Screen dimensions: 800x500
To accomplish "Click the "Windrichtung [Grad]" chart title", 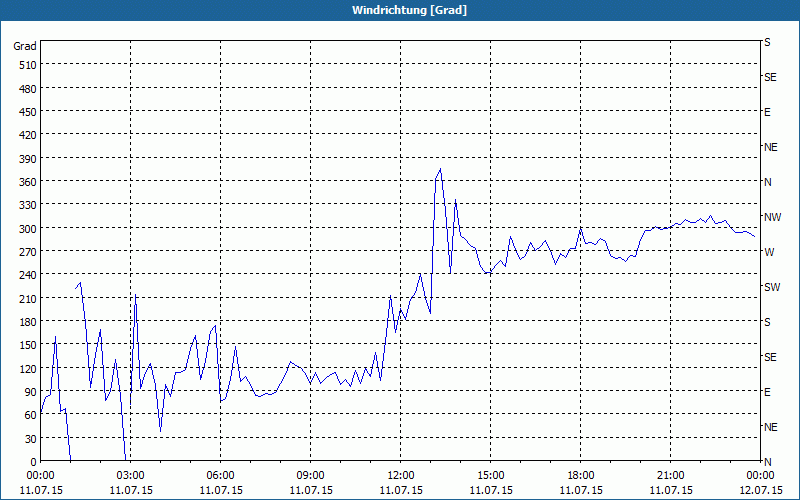I will [400, 10].
